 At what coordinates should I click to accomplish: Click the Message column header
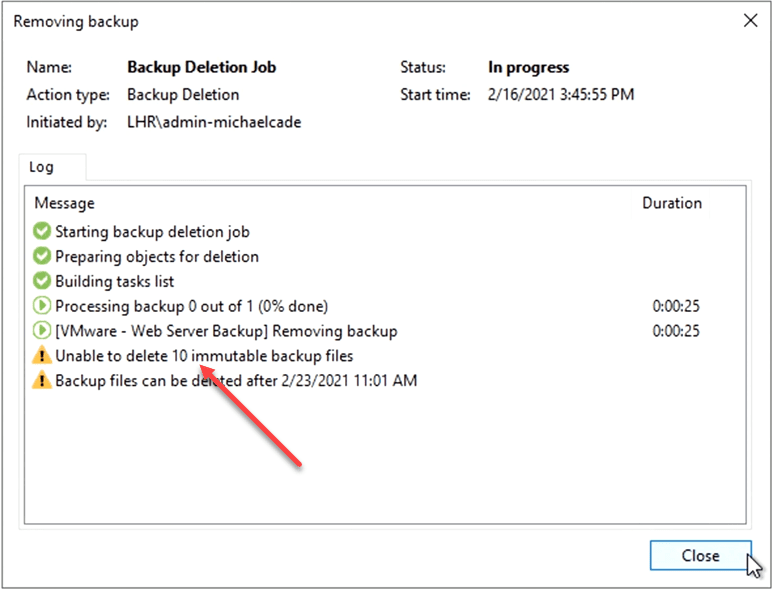[65, 203]
